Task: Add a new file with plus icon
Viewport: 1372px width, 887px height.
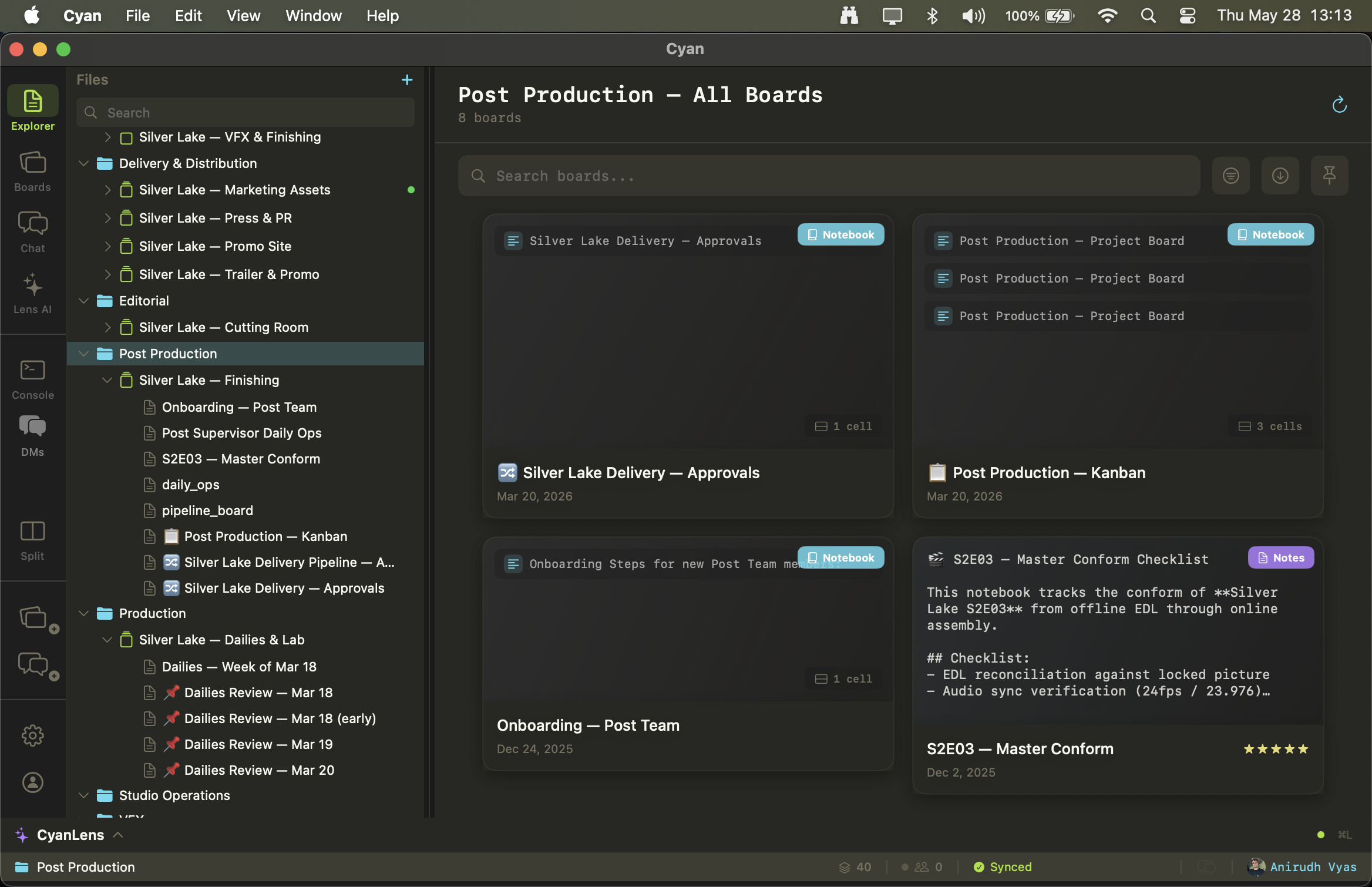Action: [407, 79]
